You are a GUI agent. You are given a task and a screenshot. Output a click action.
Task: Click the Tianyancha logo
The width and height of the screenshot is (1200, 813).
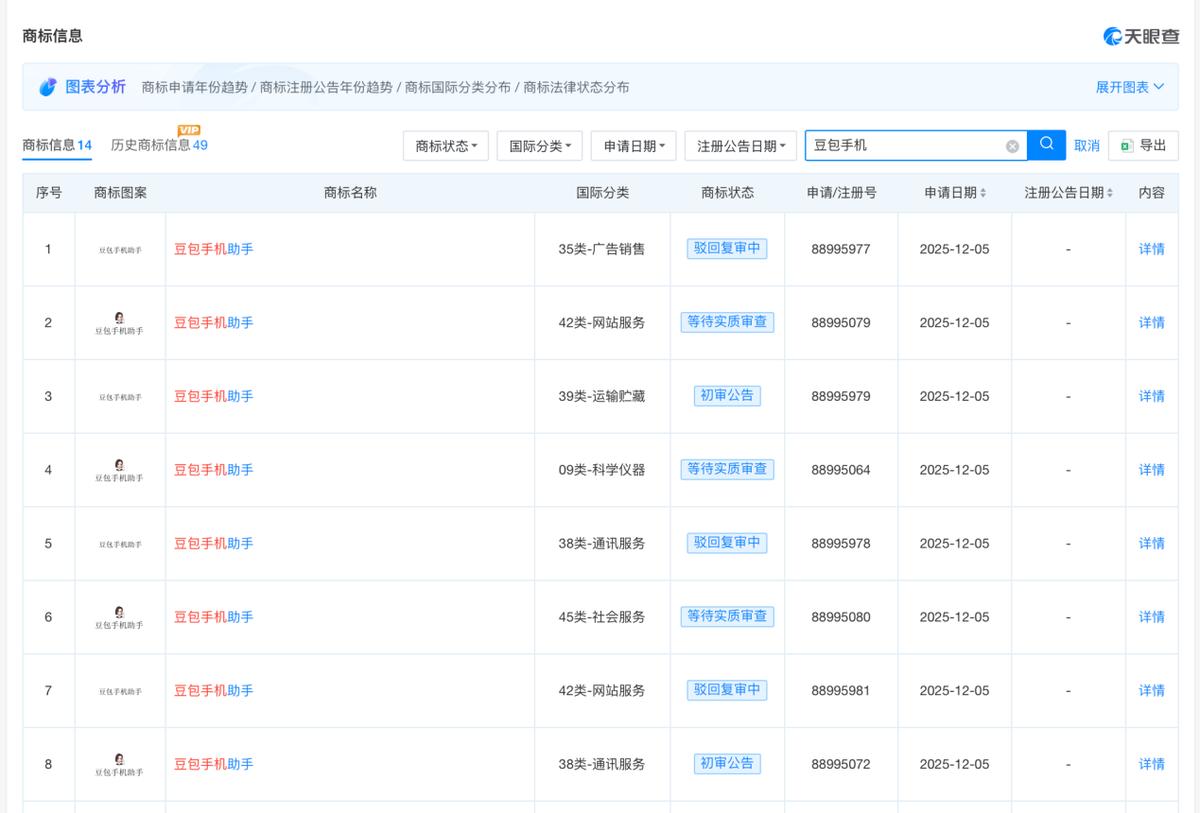pyautogui.click(x=1141, y=36)
